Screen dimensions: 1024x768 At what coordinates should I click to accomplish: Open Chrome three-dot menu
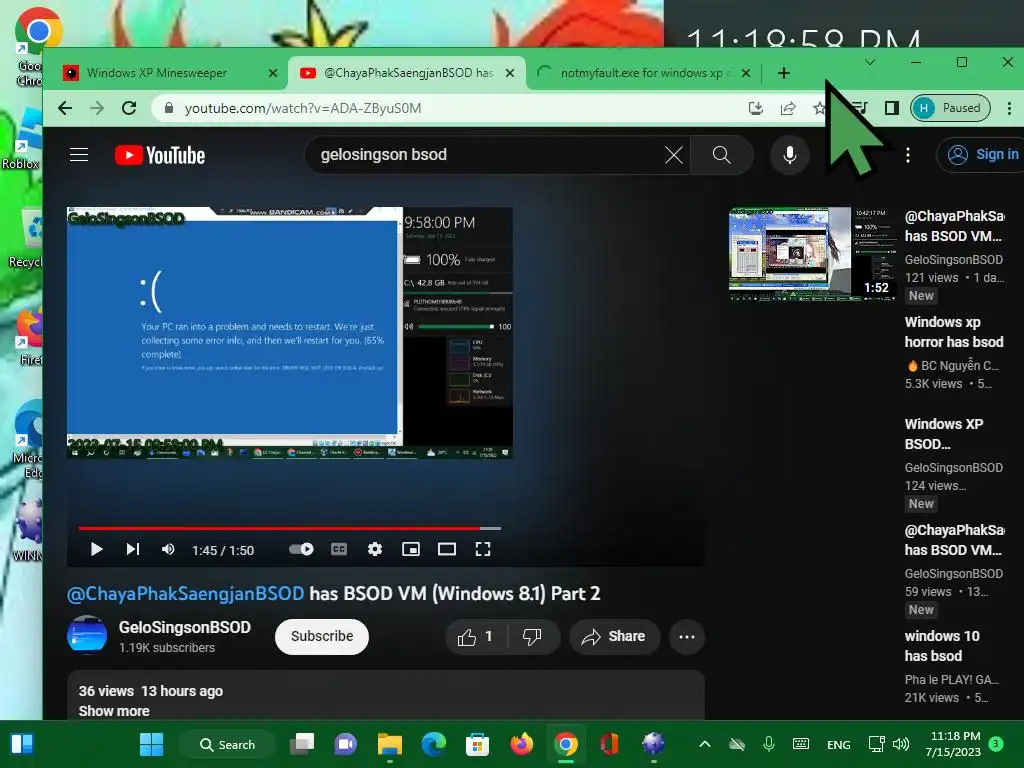pyautogui.click(x=1009, y=108)
